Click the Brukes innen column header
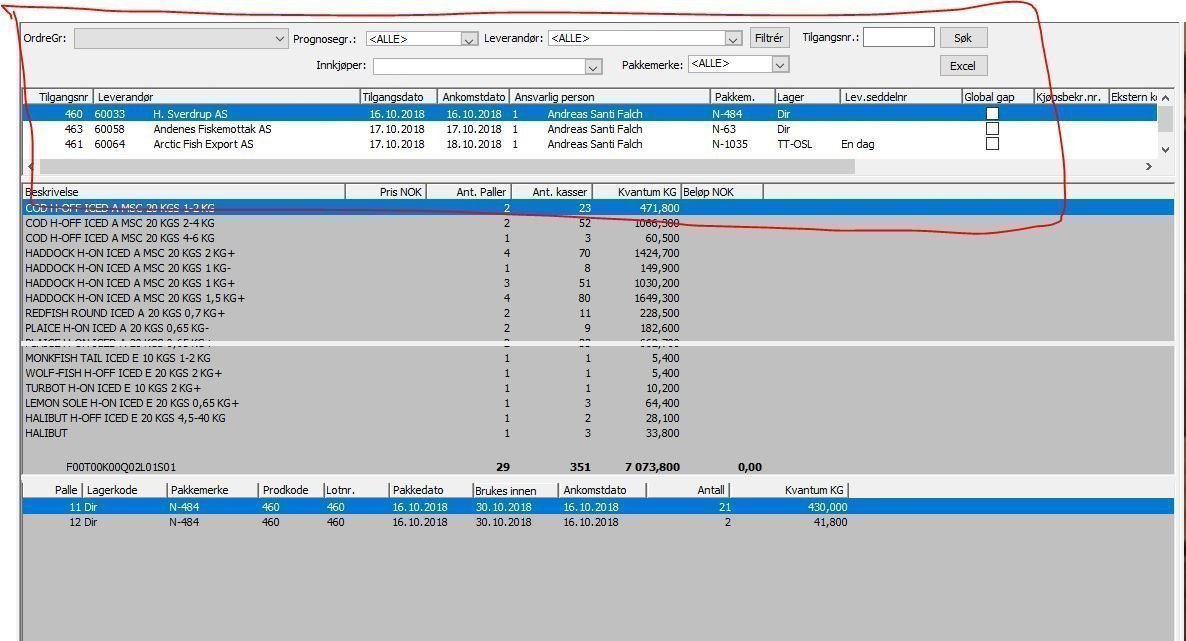 [515, 491]
